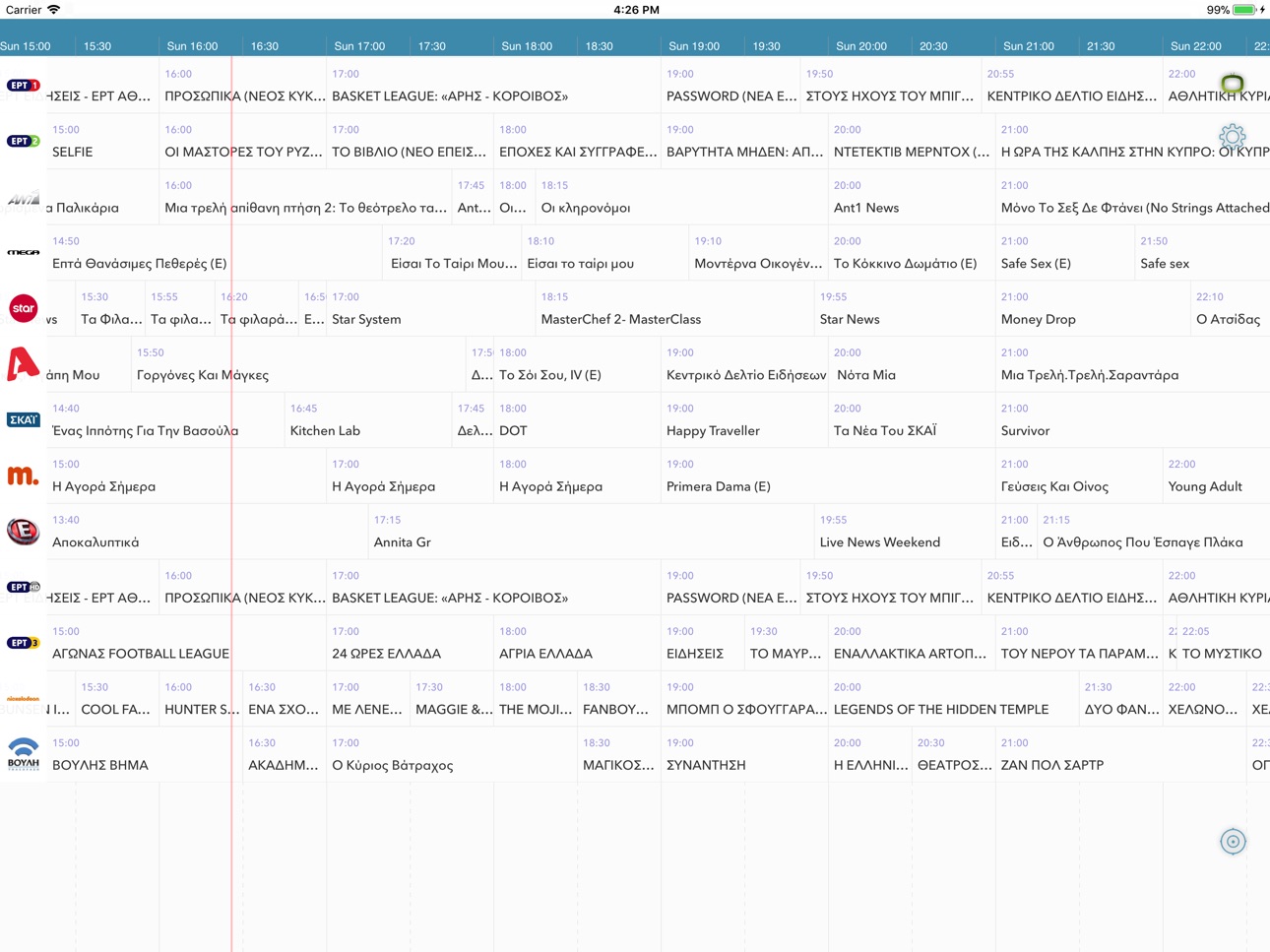1270x952 pixels.
Task: Open Οι κληρονόμοι program at 18:15
Action: point(681,198)
